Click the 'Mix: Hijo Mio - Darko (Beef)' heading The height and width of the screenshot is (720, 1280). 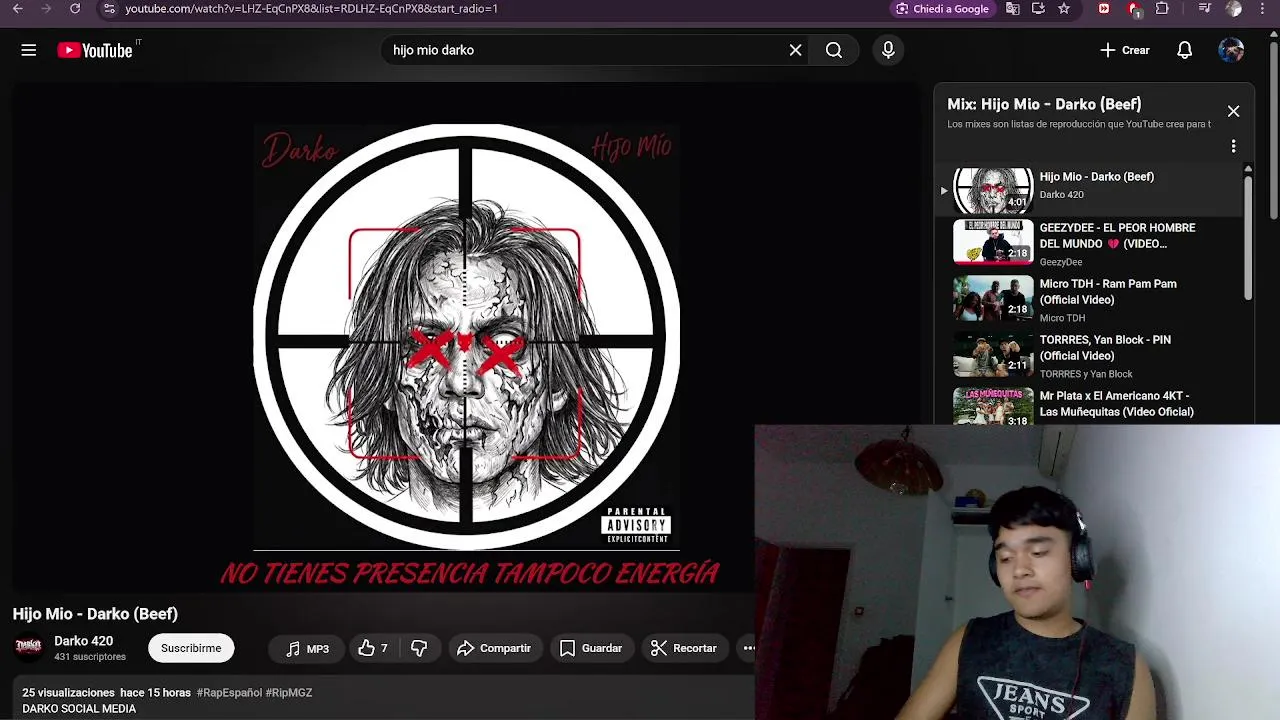pyautogui.click(x=1044, y=104)
